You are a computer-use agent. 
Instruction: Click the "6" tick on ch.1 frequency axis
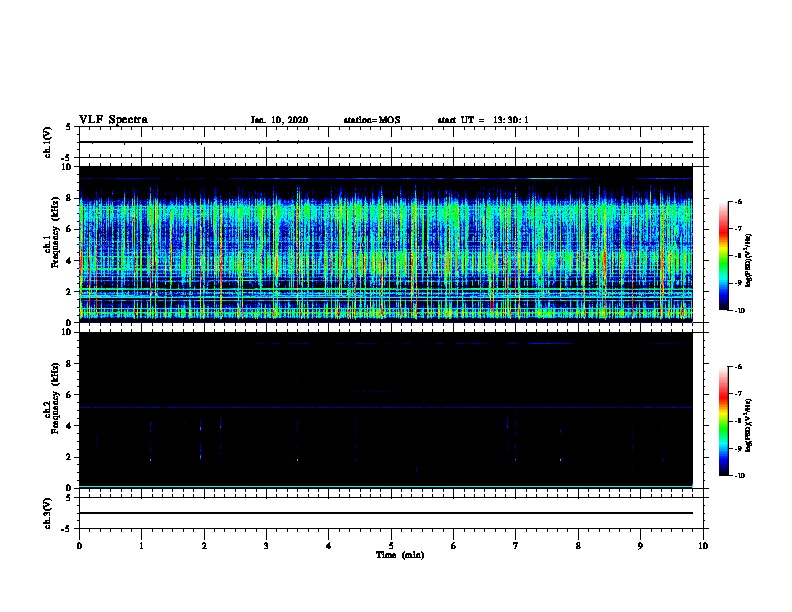[69, 229]
